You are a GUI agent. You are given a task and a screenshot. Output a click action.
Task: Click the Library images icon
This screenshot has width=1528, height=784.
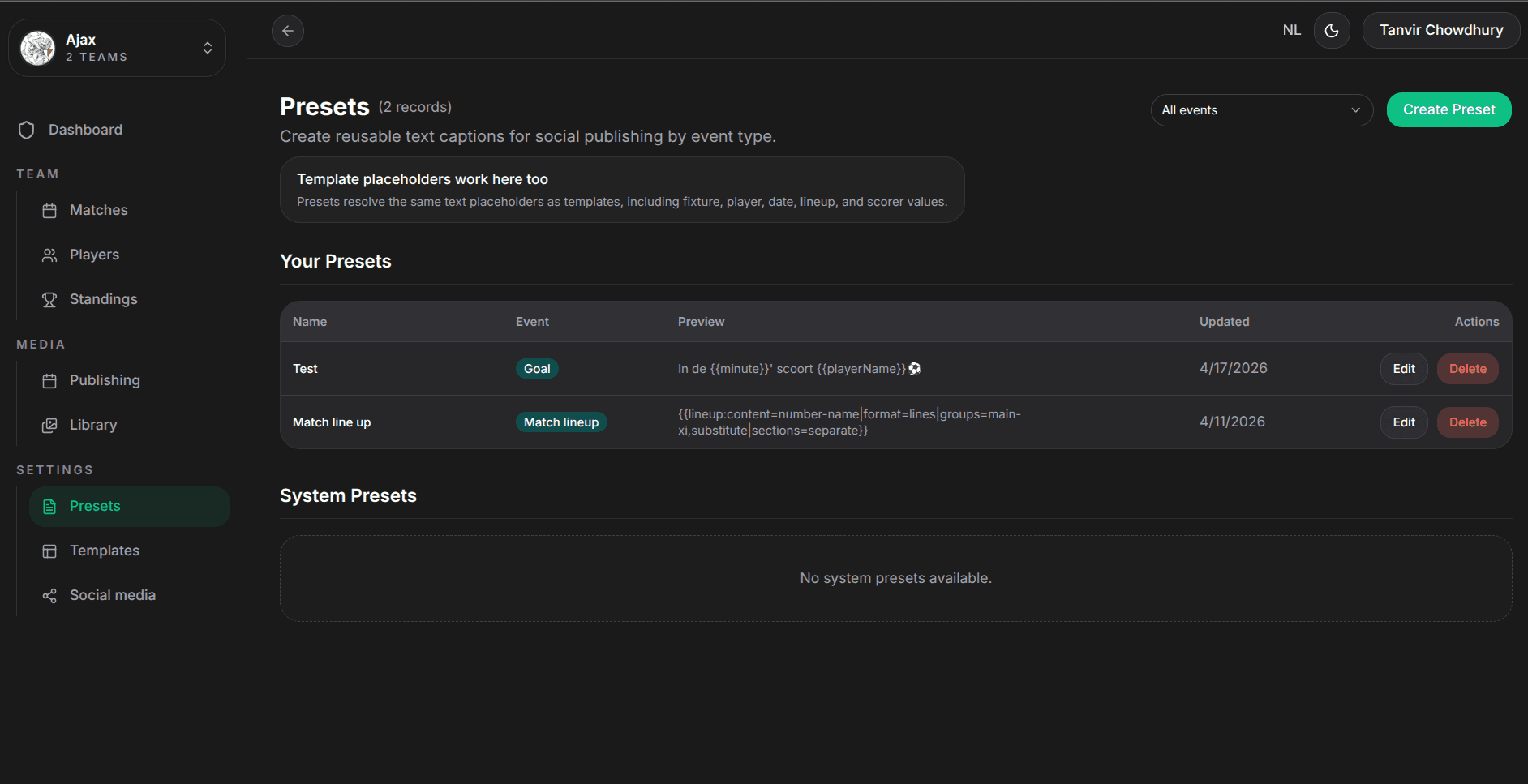click(49, 426)
